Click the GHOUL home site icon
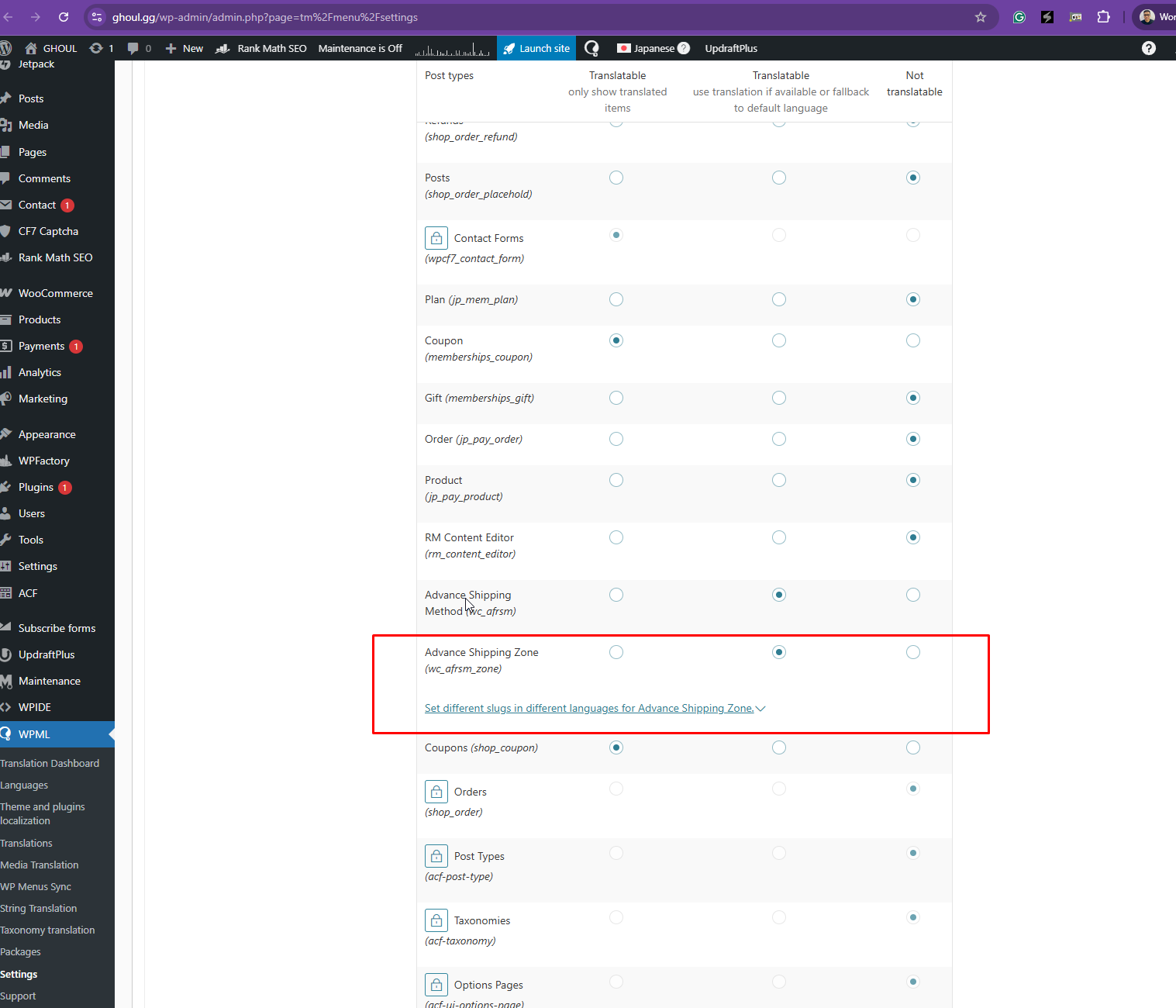1176x1008 pixels. click(31, 48)
